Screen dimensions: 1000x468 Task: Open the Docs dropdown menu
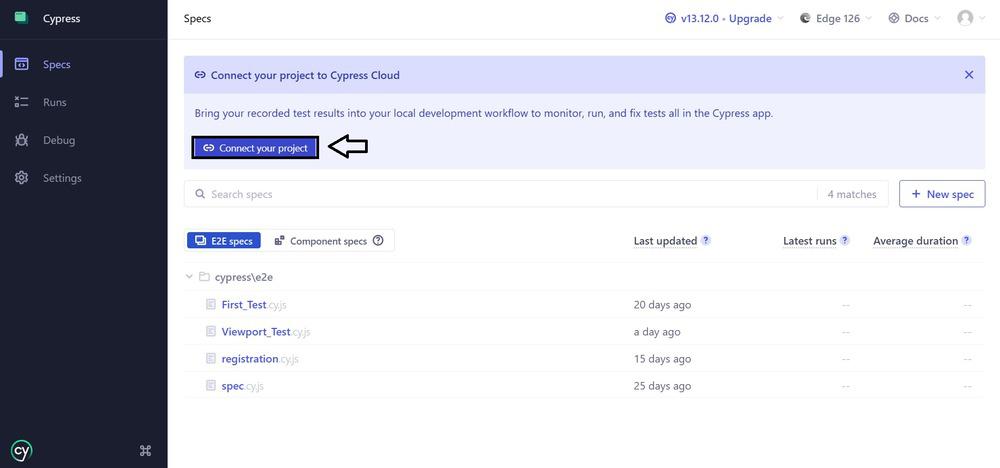tap(915, 18)
